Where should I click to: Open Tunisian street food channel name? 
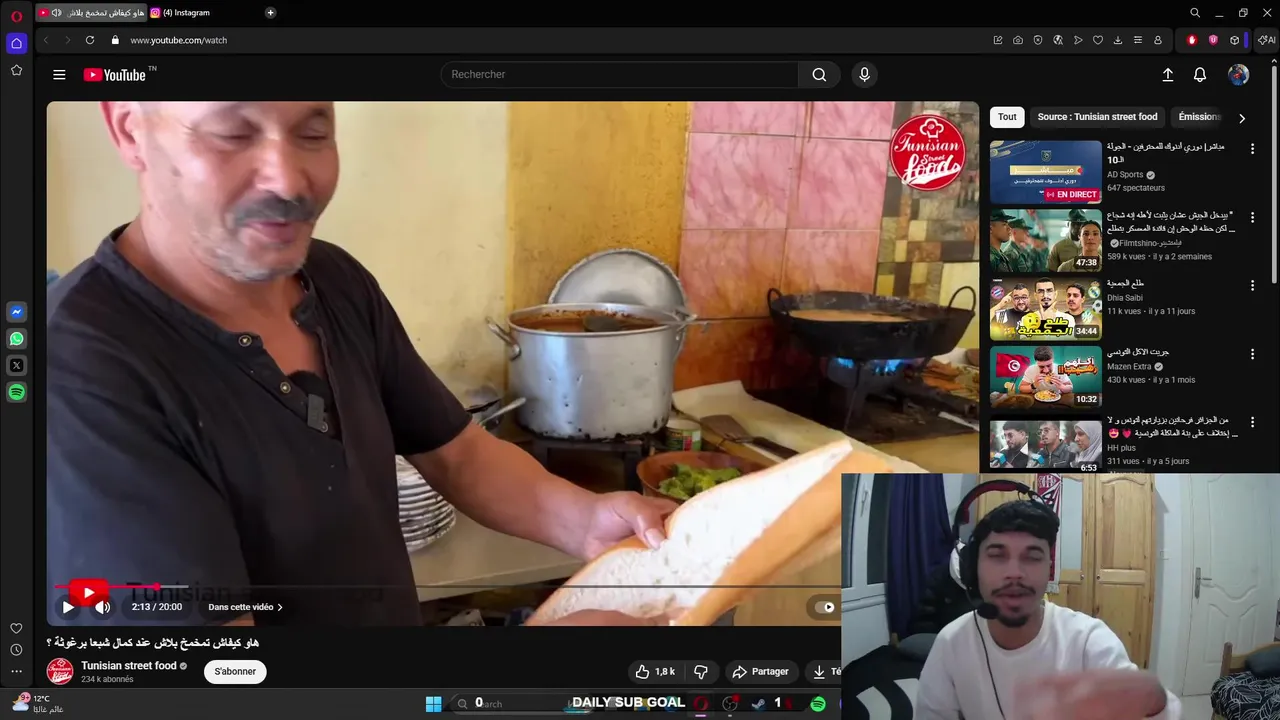pos(129,666)
